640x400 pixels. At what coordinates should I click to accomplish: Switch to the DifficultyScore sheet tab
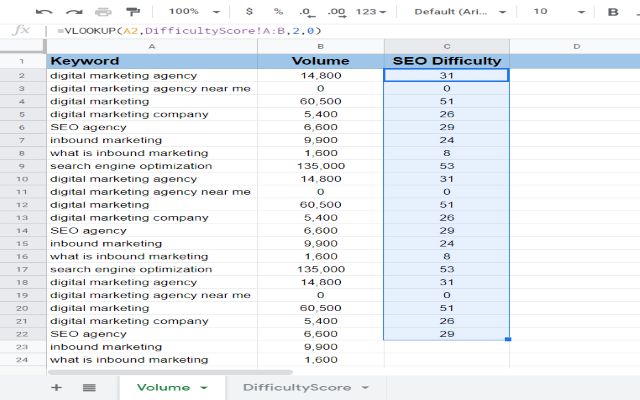point(304,387)
